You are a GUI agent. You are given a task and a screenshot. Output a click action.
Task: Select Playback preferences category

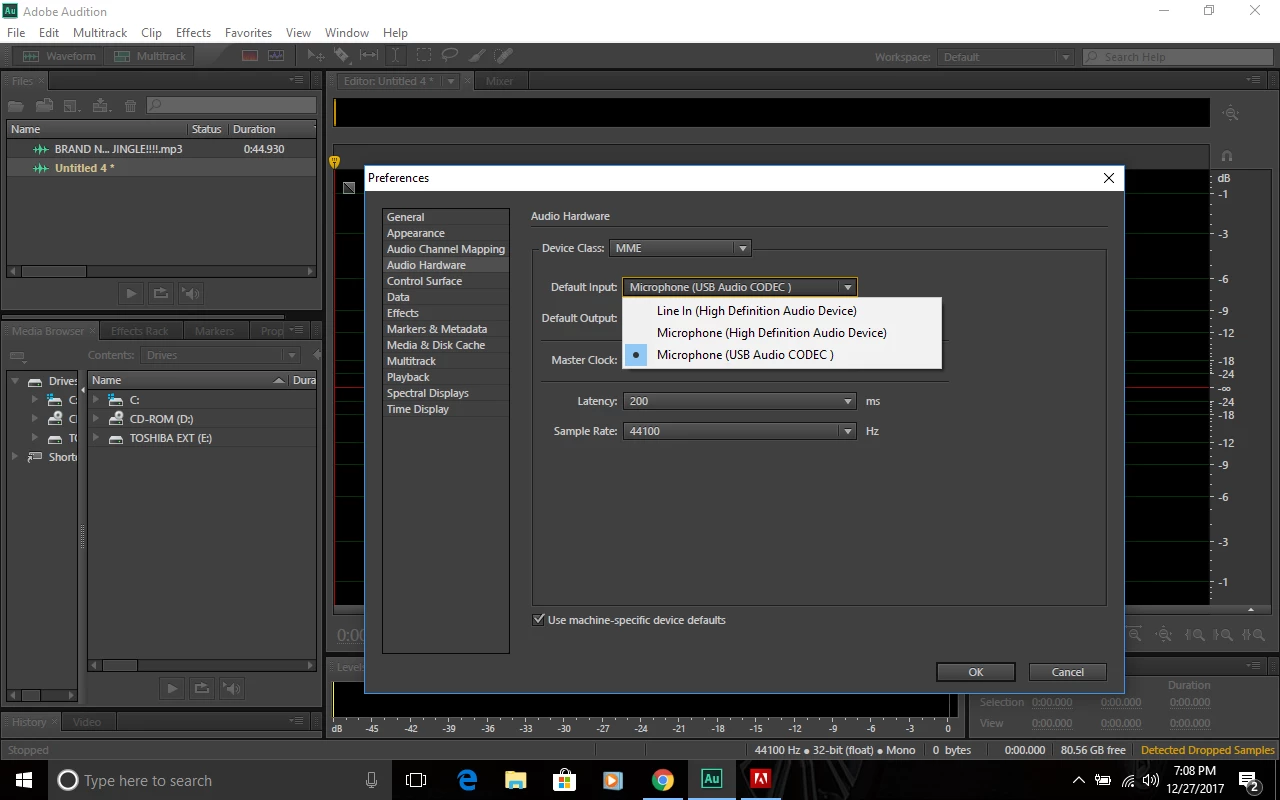[x=446, y=377]
